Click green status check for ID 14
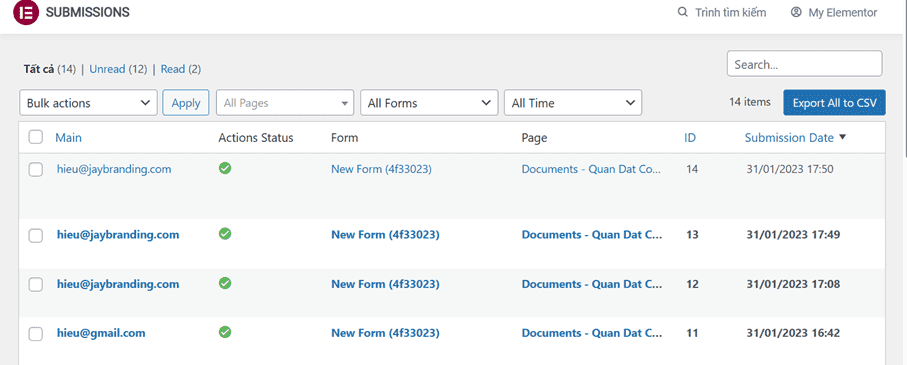Image resolution: width=907 pixels, height=365 pixels. (225, 168)
